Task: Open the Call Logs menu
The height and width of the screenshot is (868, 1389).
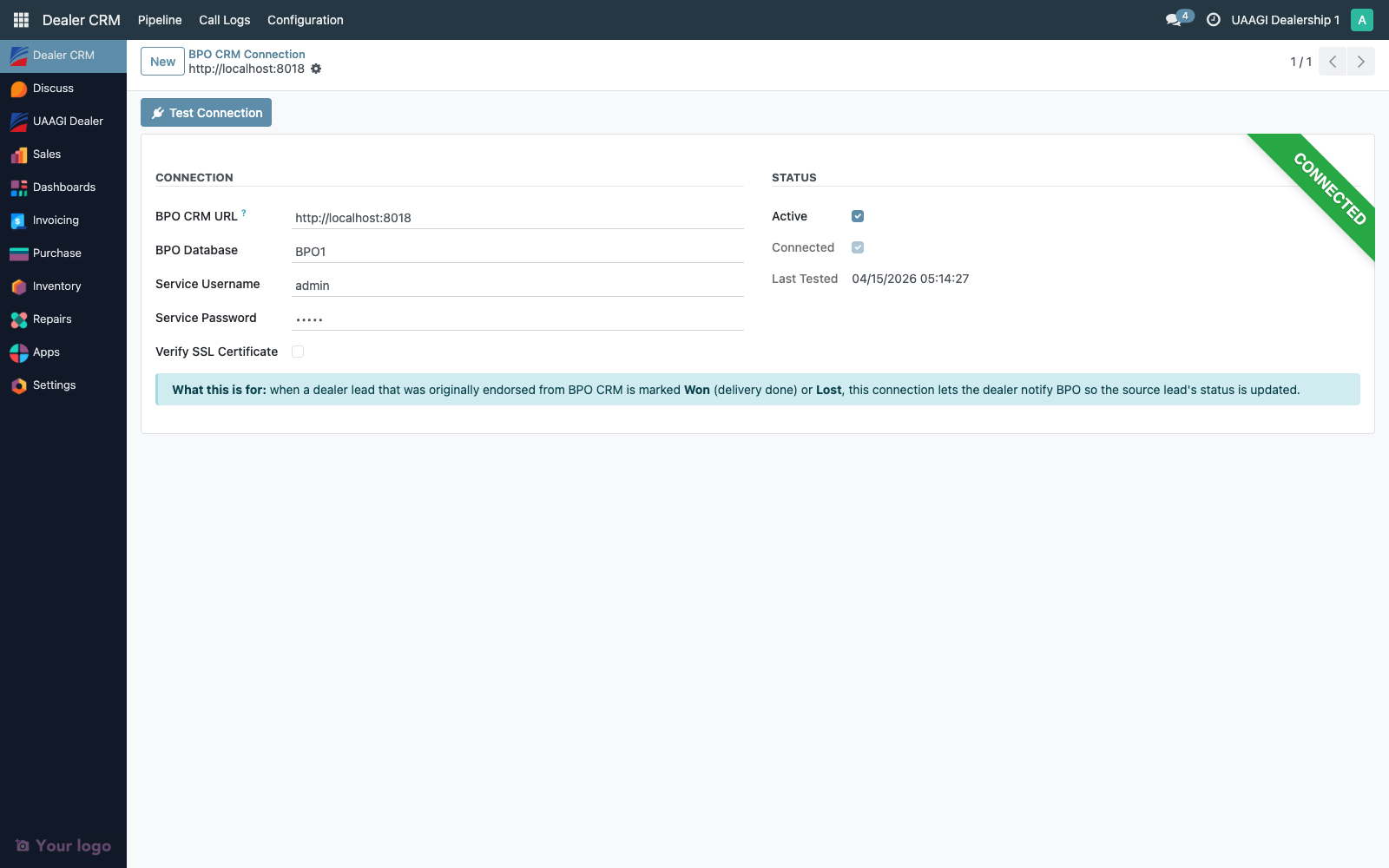Action: (224, 19)
